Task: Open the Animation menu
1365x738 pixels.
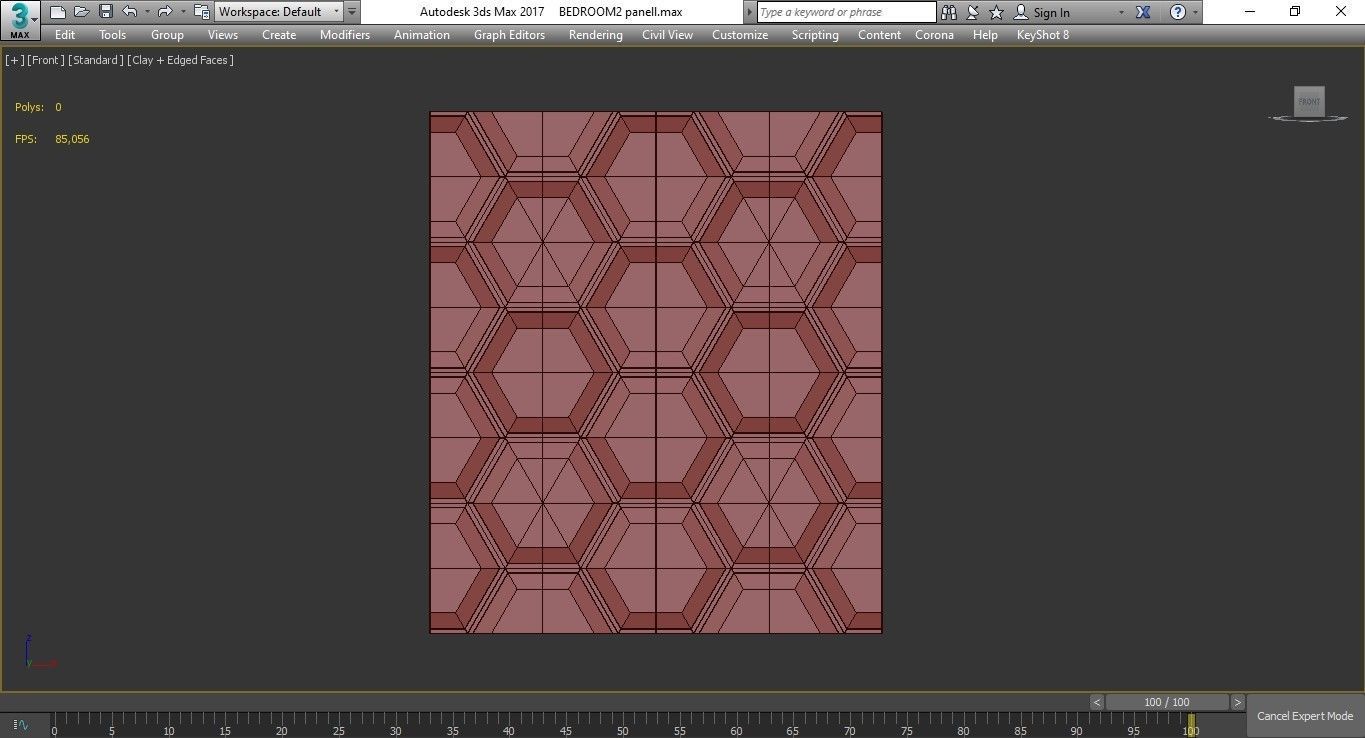Action: [422, 34]
